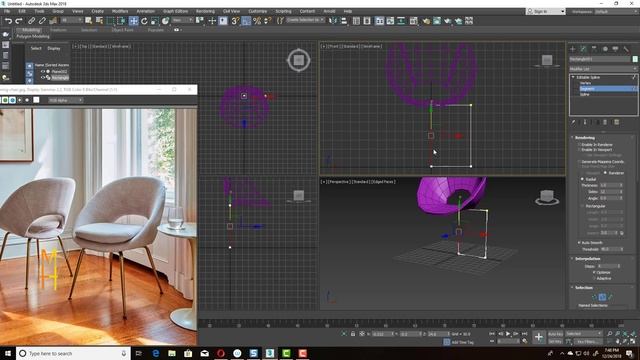This screenshot has height=360, width=640.
Task: Toggle visibility eye of Plane002 in Scene Explorer
Action: tap(43, 71)
